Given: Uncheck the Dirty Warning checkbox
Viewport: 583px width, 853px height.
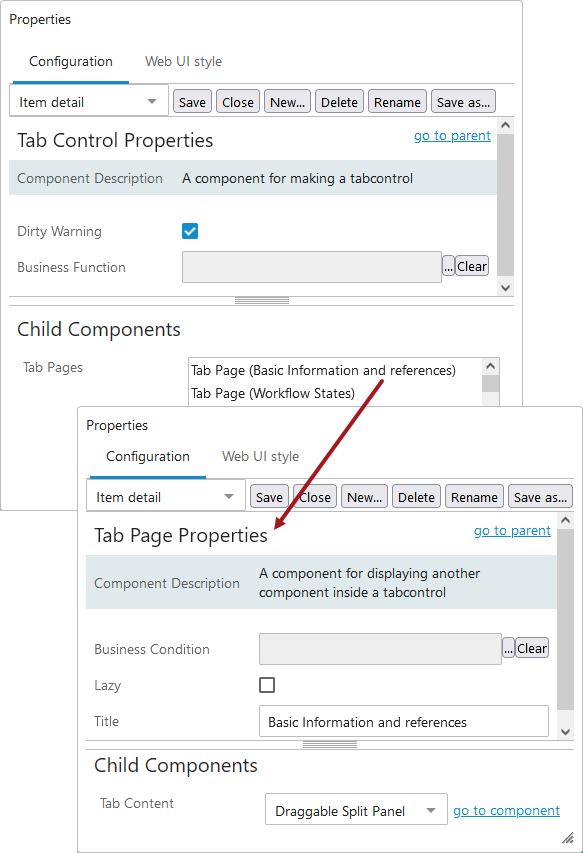Looking at the screenshot, I should pyautogui.click(x=190, y=231).
